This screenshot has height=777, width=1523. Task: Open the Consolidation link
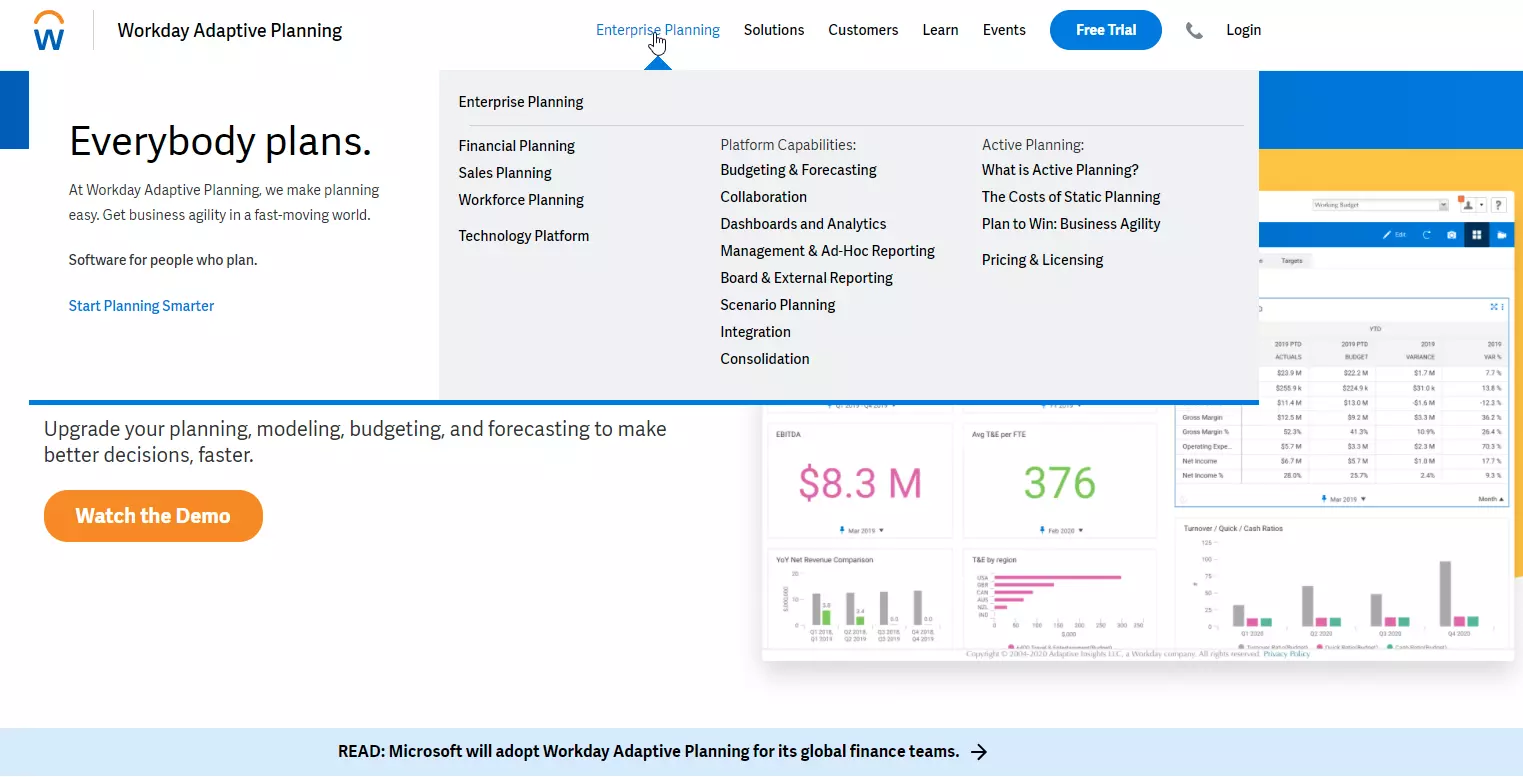pos(765,359)
